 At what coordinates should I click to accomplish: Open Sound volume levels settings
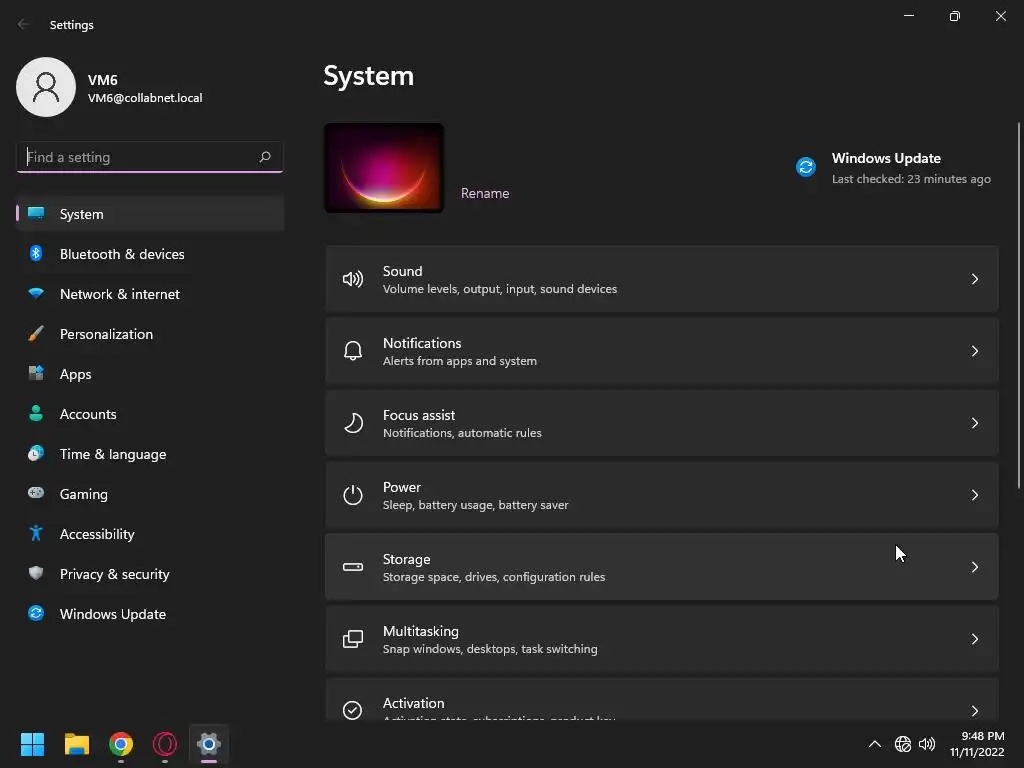(x=662, y=280)
